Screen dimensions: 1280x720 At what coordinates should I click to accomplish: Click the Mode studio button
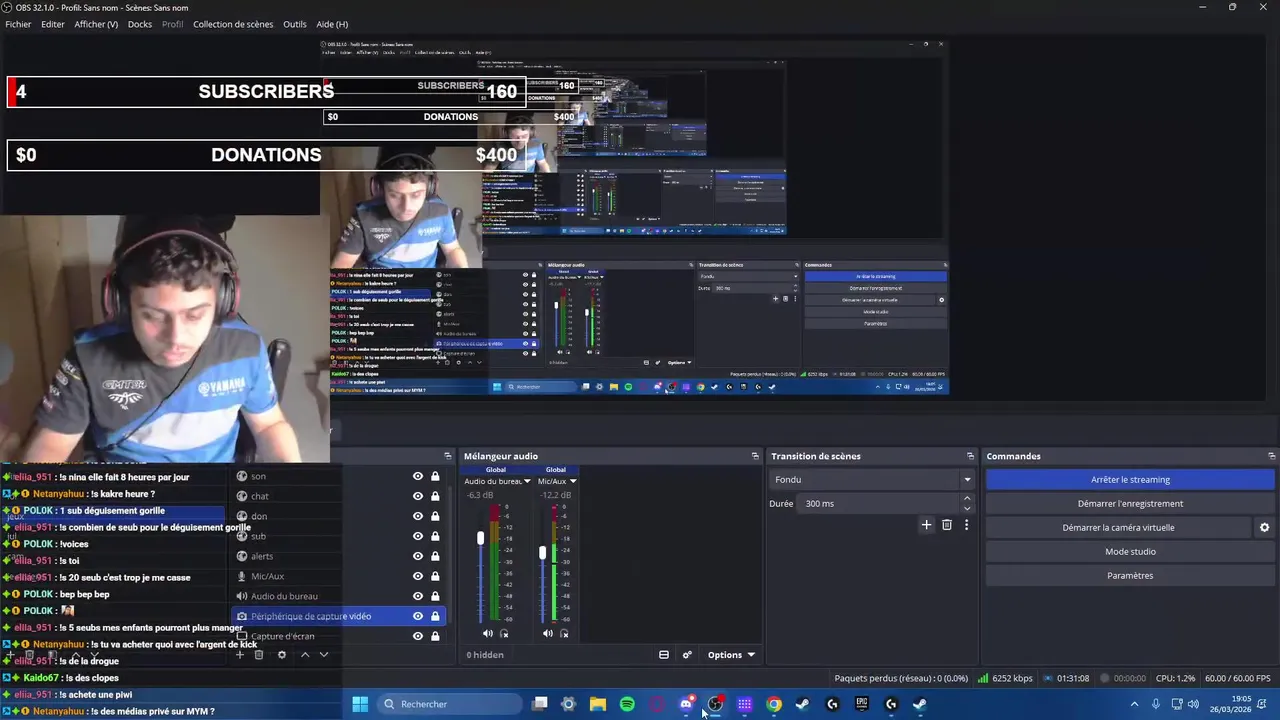coord(1130,551)
